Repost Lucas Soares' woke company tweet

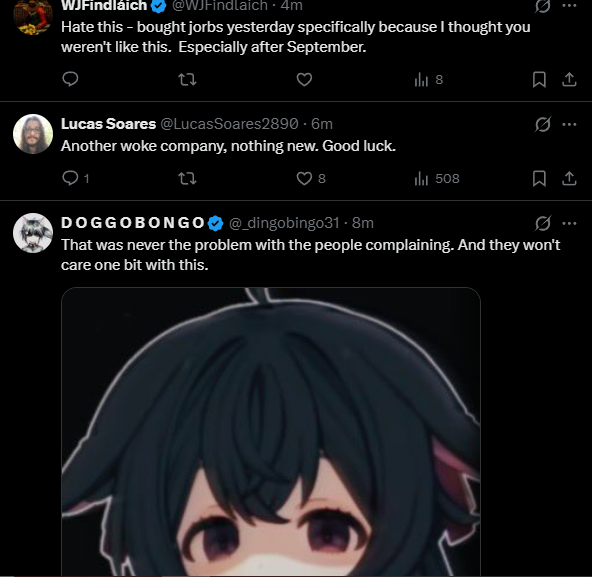click(x=187, y=178)
